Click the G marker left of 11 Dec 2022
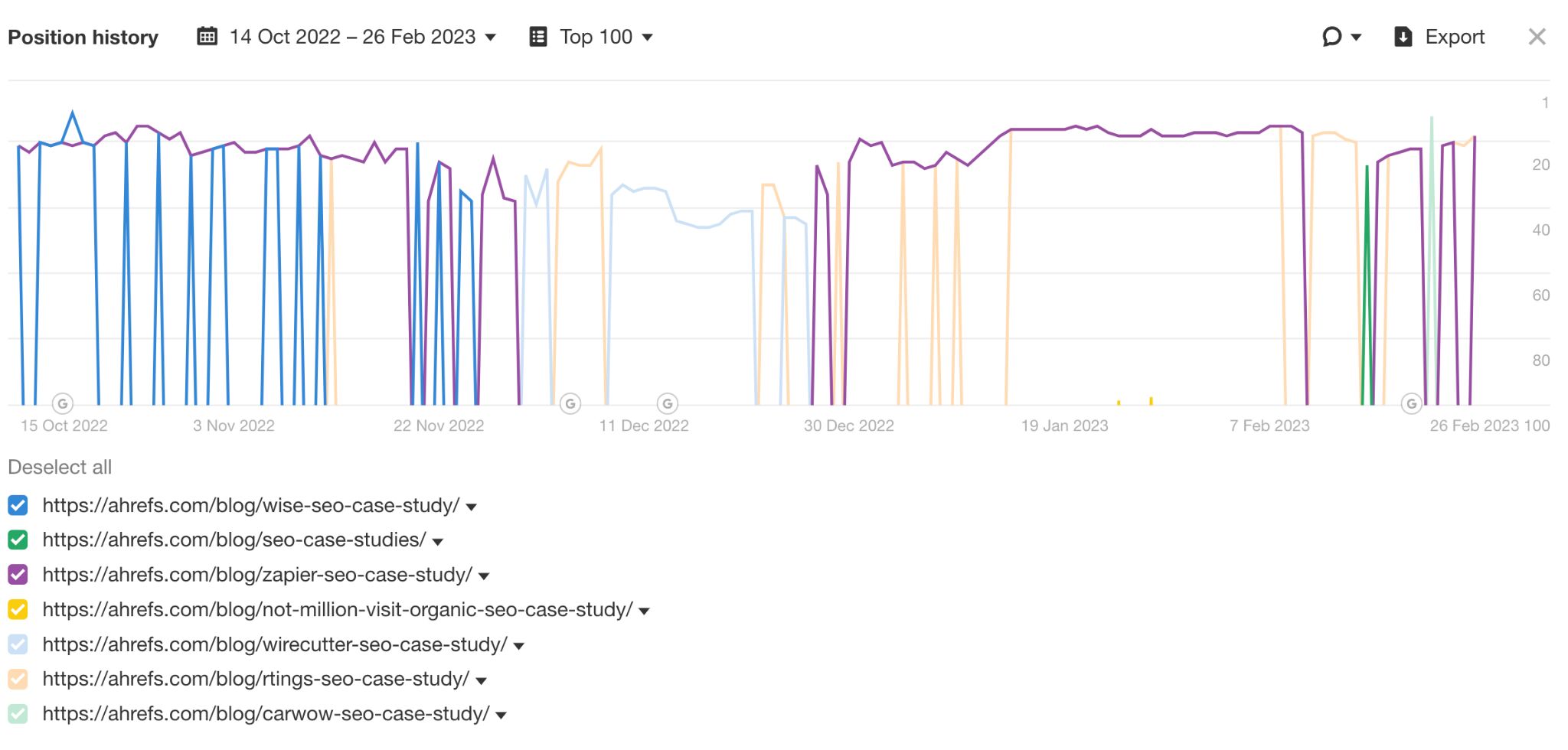Viewport: 1568px width, 750px height. (x=570, y=403)
